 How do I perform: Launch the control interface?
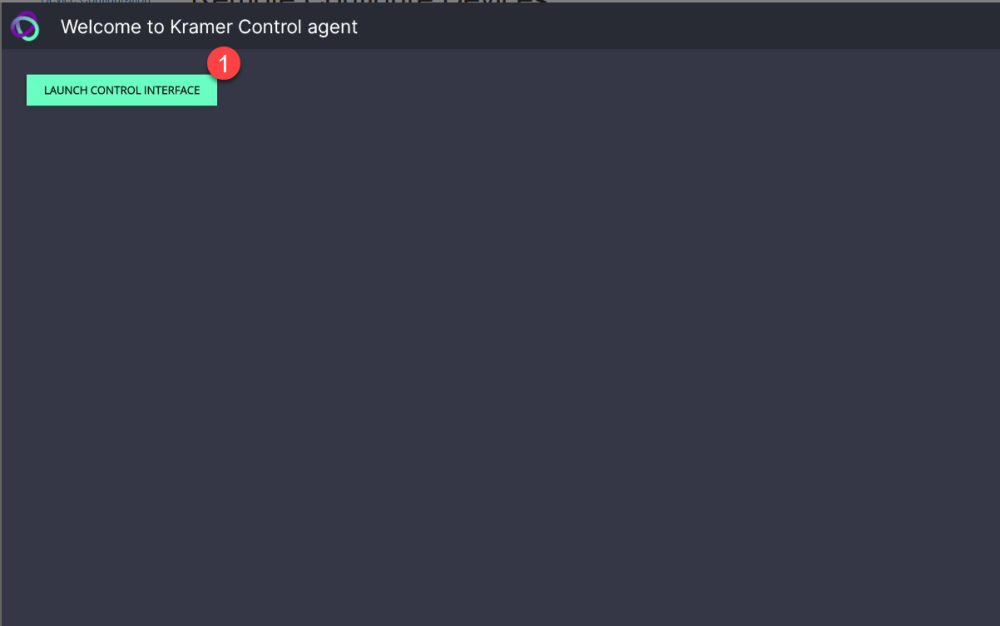[x=122, y=90]
